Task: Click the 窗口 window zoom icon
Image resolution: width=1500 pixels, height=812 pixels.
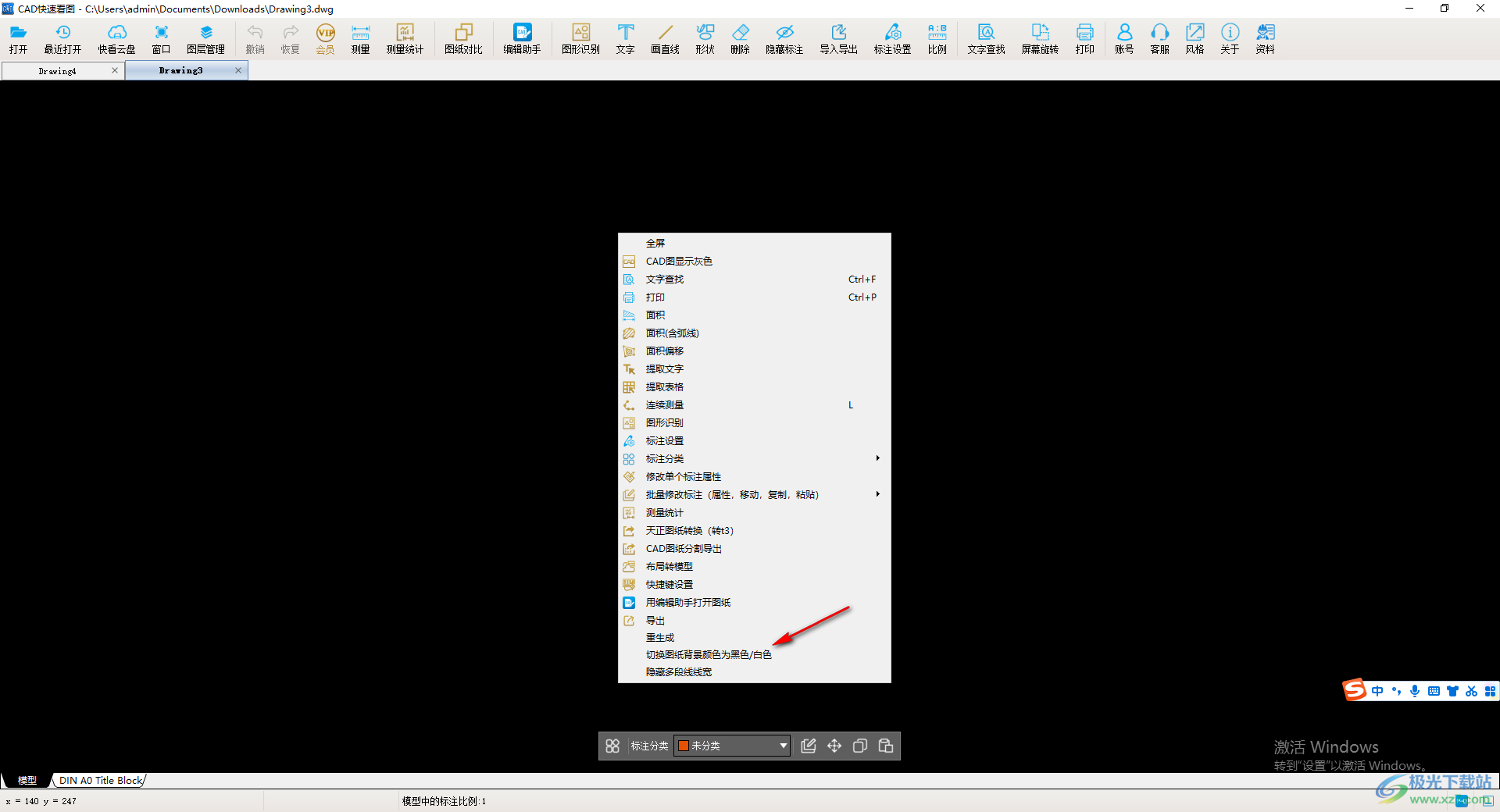Action: 161,38
